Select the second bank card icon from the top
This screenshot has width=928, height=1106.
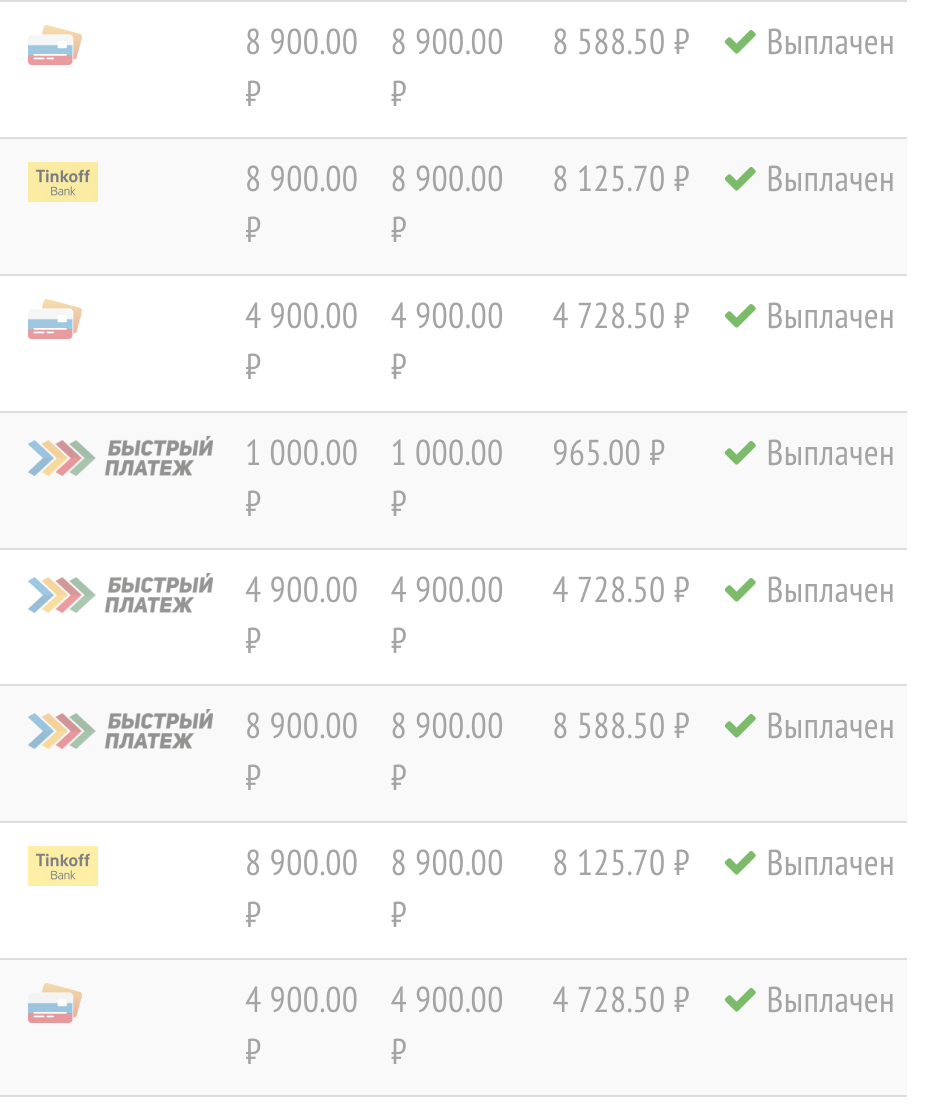click(x=54, y=319)
